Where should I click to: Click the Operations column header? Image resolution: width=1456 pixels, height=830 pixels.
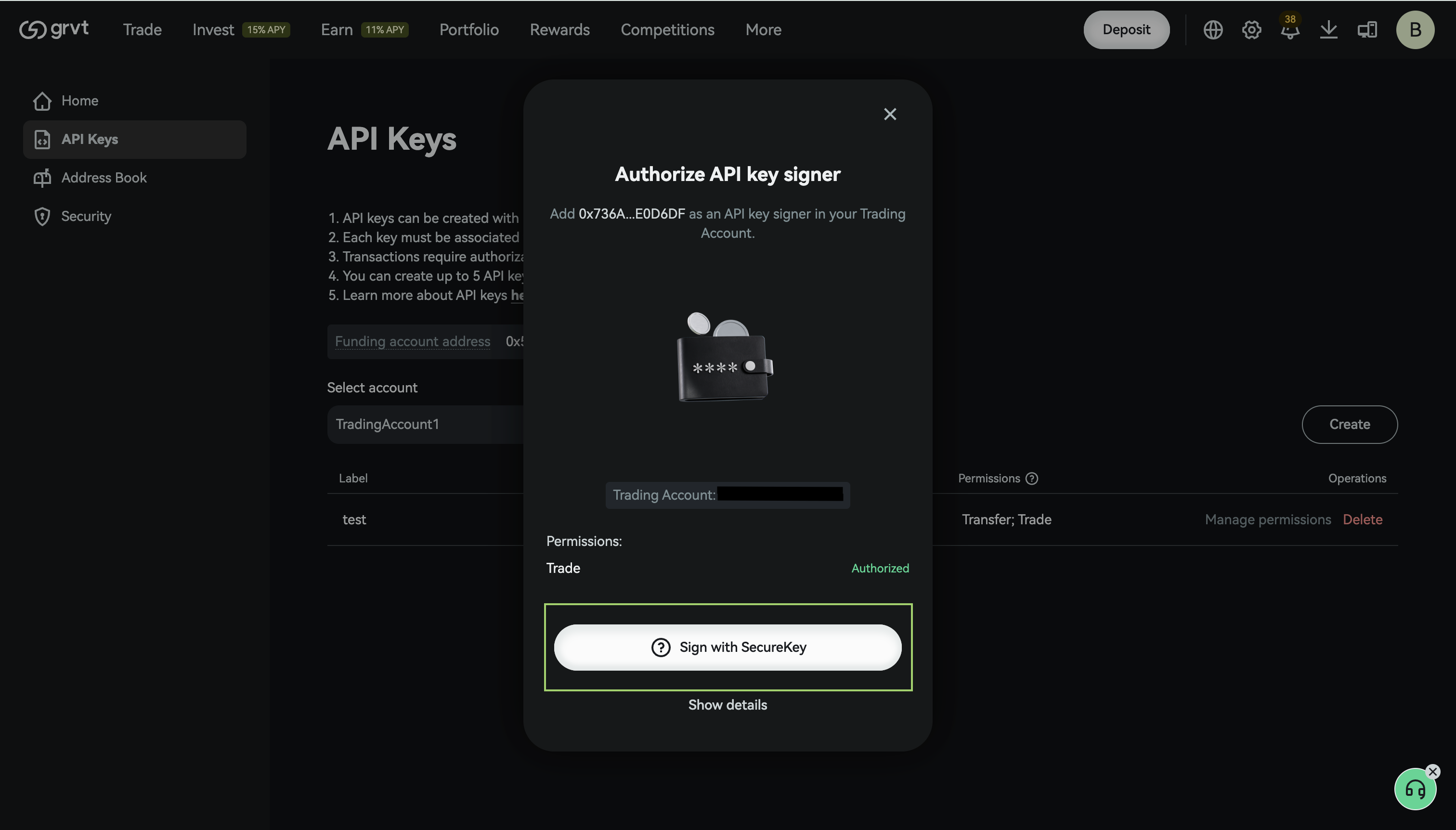[x=1357, y=478]
